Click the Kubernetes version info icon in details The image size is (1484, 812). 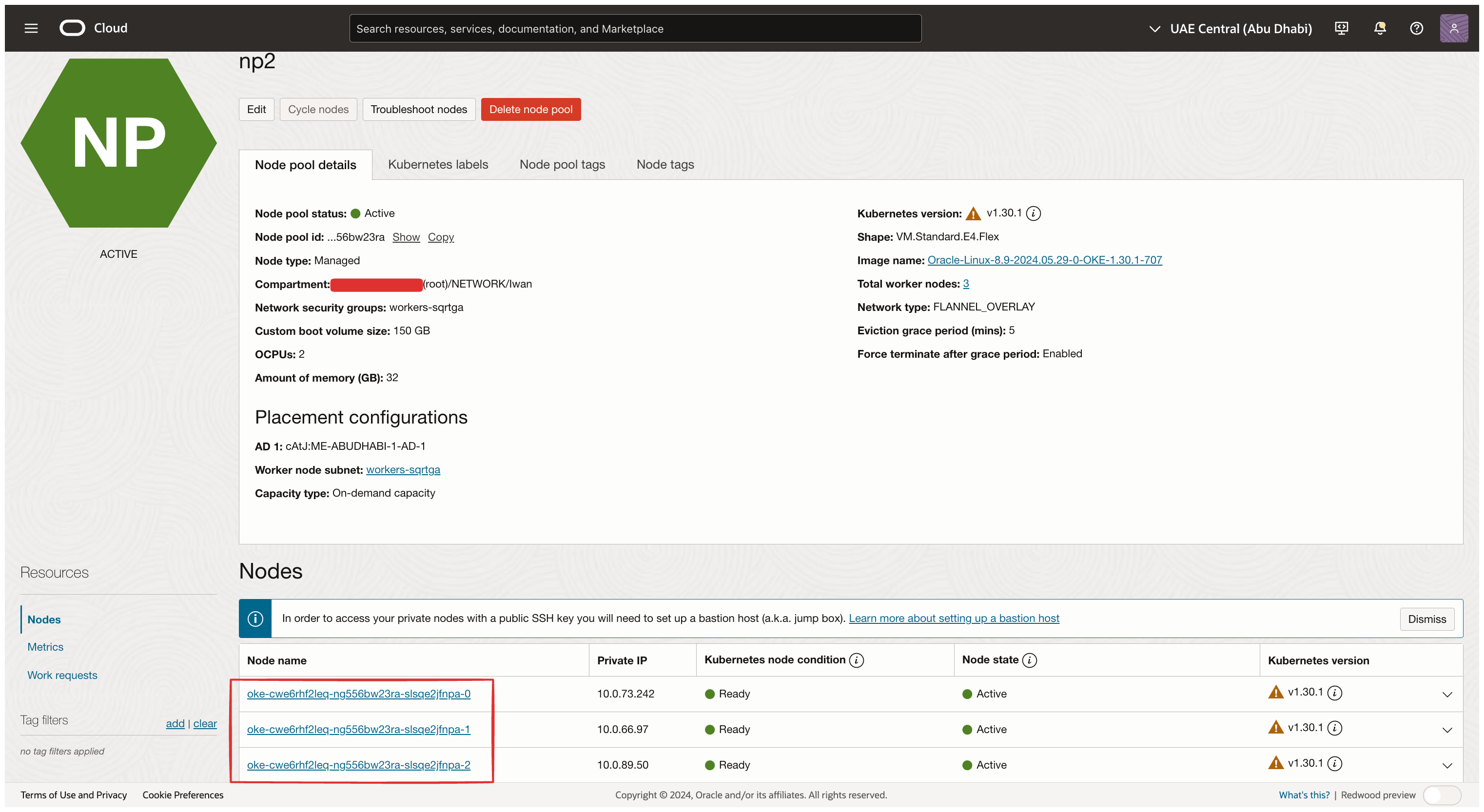pyautogui.click(x=1034, y=213)
